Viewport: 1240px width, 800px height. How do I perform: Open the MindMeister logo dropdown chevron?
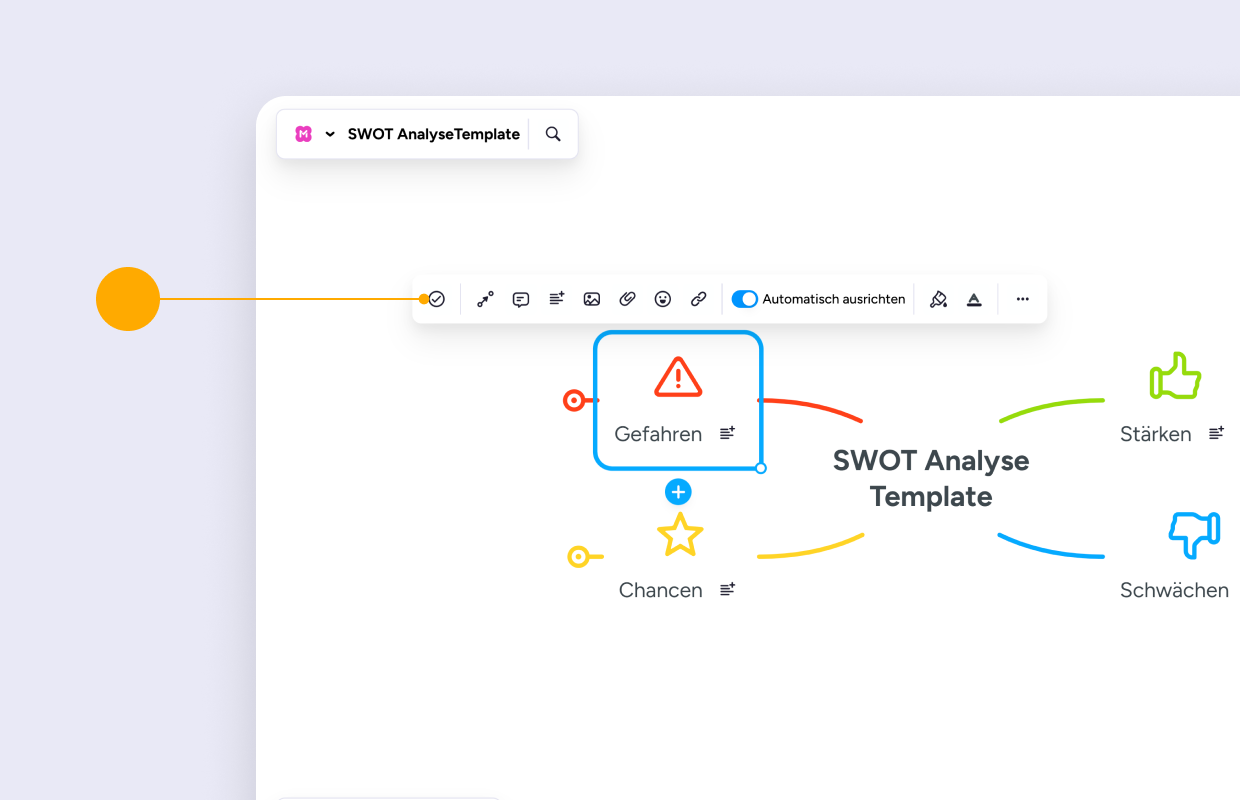330,134
